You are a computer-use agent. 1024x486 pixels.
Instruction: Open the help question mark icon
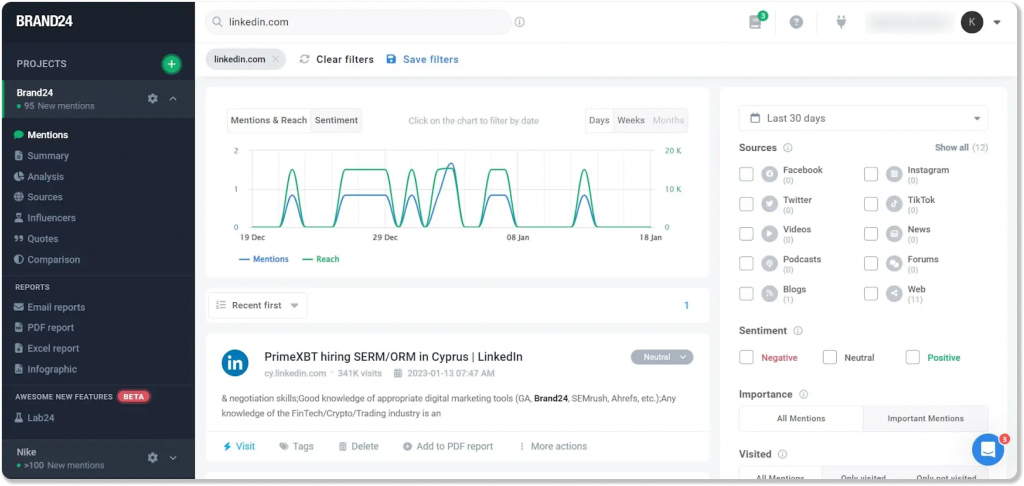796,22
